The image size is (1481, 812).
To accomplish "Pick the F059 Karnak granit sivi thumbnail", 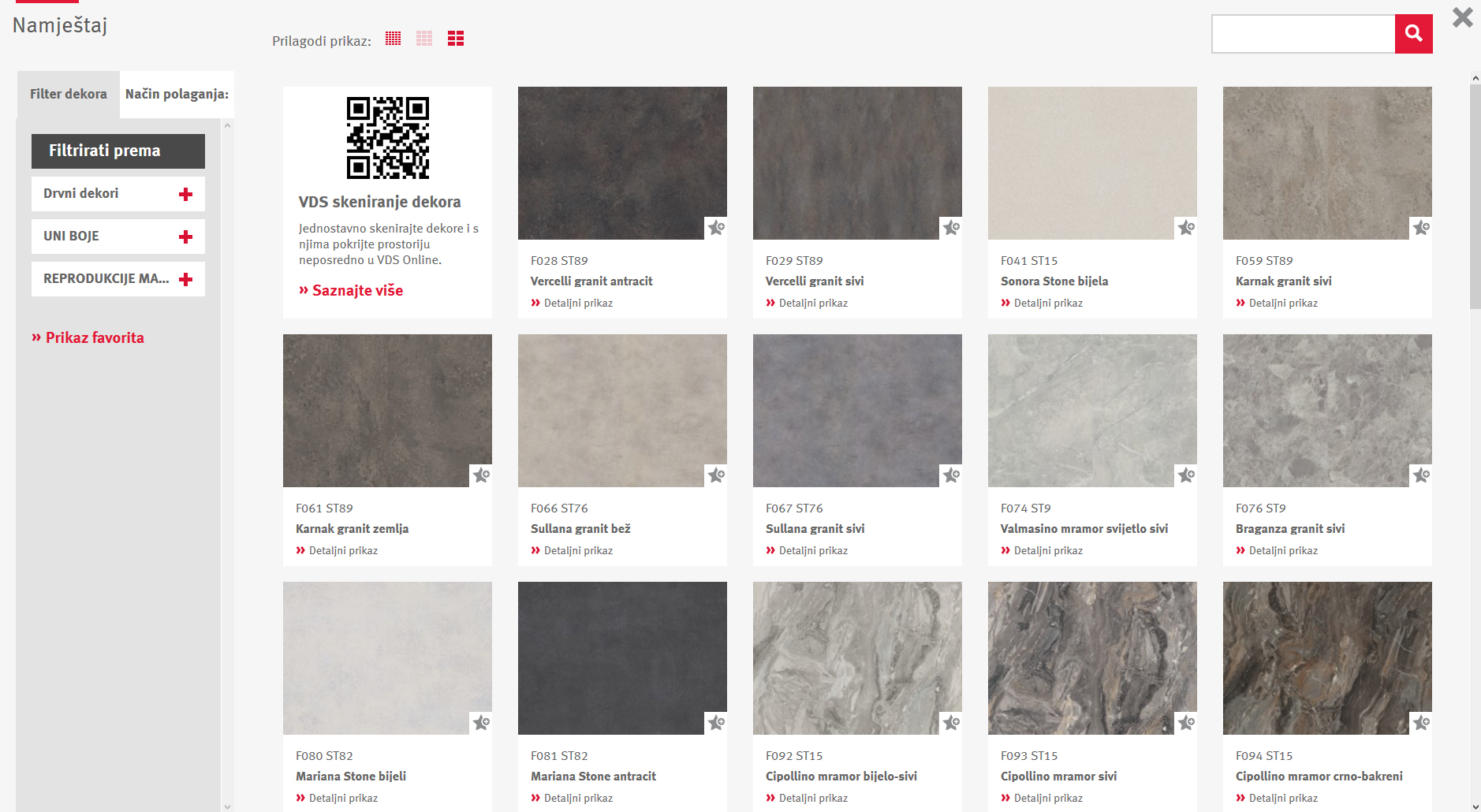I will (1327, 163).
